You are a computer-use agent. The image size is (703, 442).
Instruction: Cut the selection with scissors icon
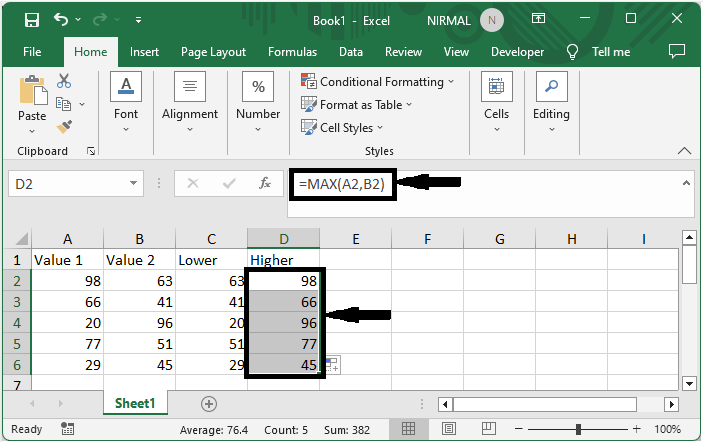64,81
